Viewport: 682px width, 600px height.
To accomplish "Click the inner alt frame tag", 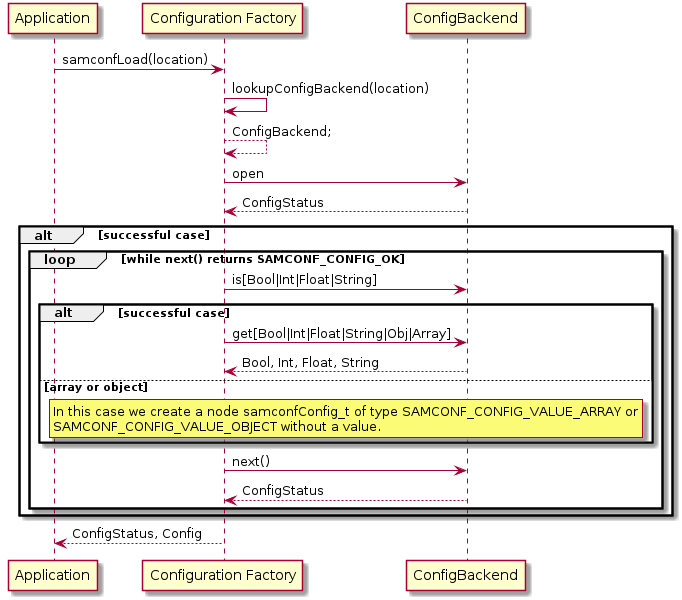I will 71,313.
